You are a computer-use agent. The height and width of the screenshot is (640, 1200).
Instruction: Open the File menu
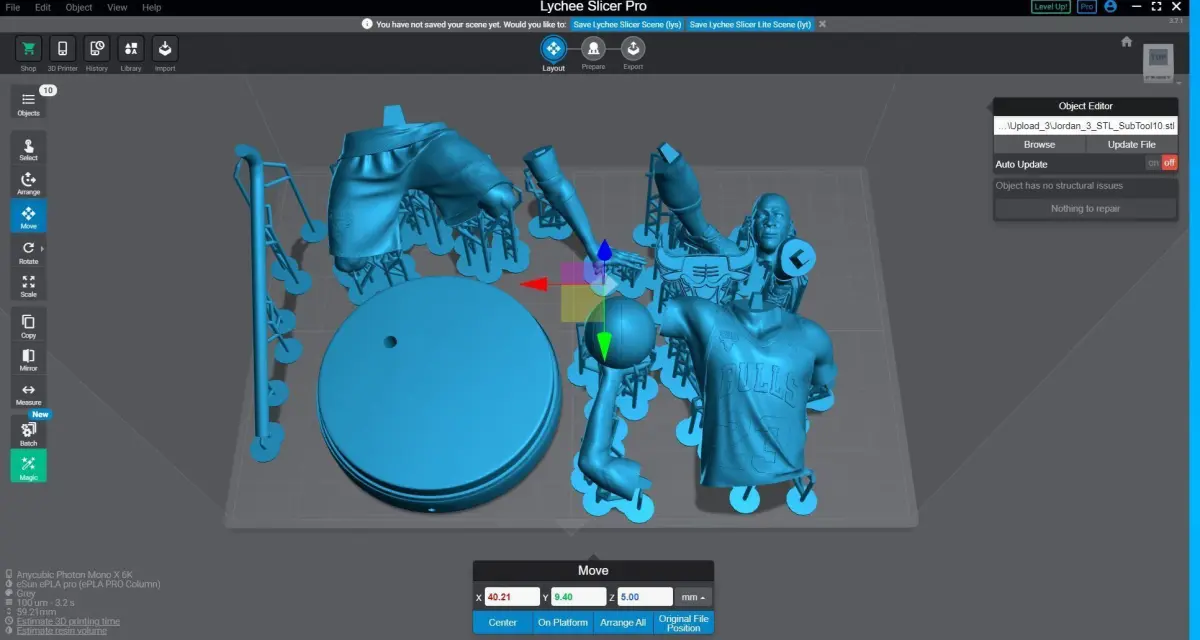12,7
